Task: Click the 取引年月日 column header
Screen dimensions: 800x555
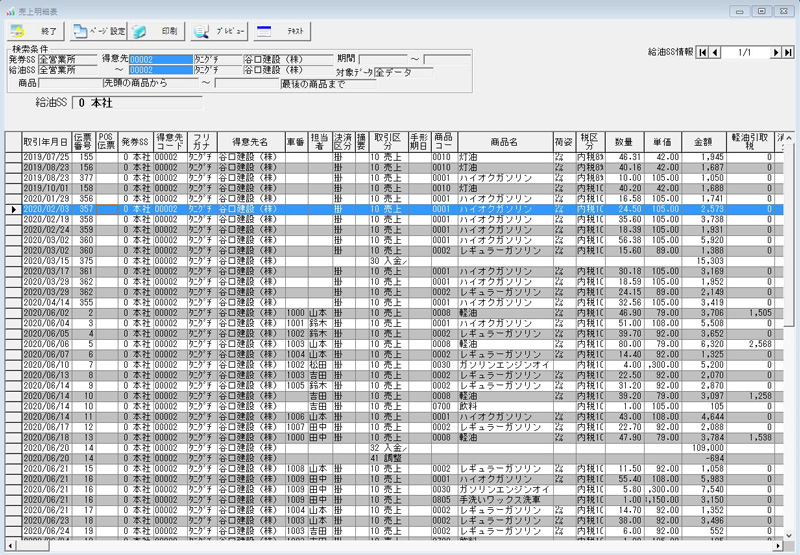Action: click(x=46, y=141)
